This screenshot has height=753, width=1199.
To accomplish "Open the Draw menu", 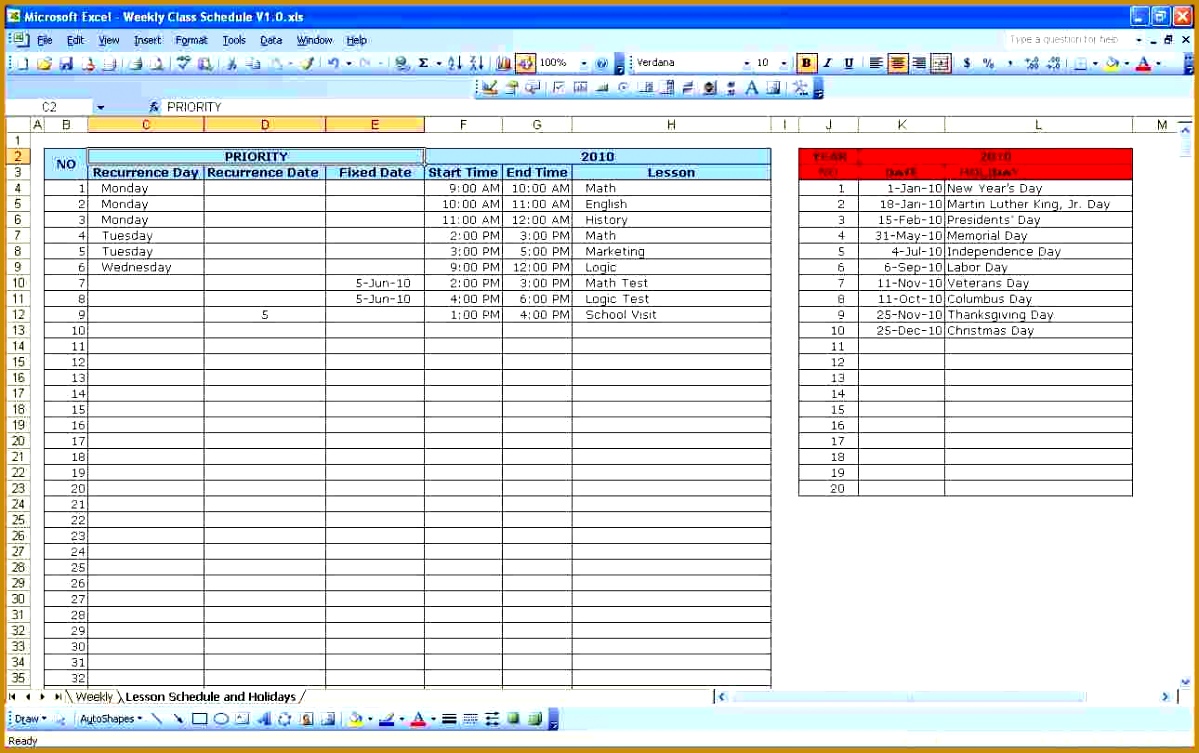I will (x=31, y=719).
